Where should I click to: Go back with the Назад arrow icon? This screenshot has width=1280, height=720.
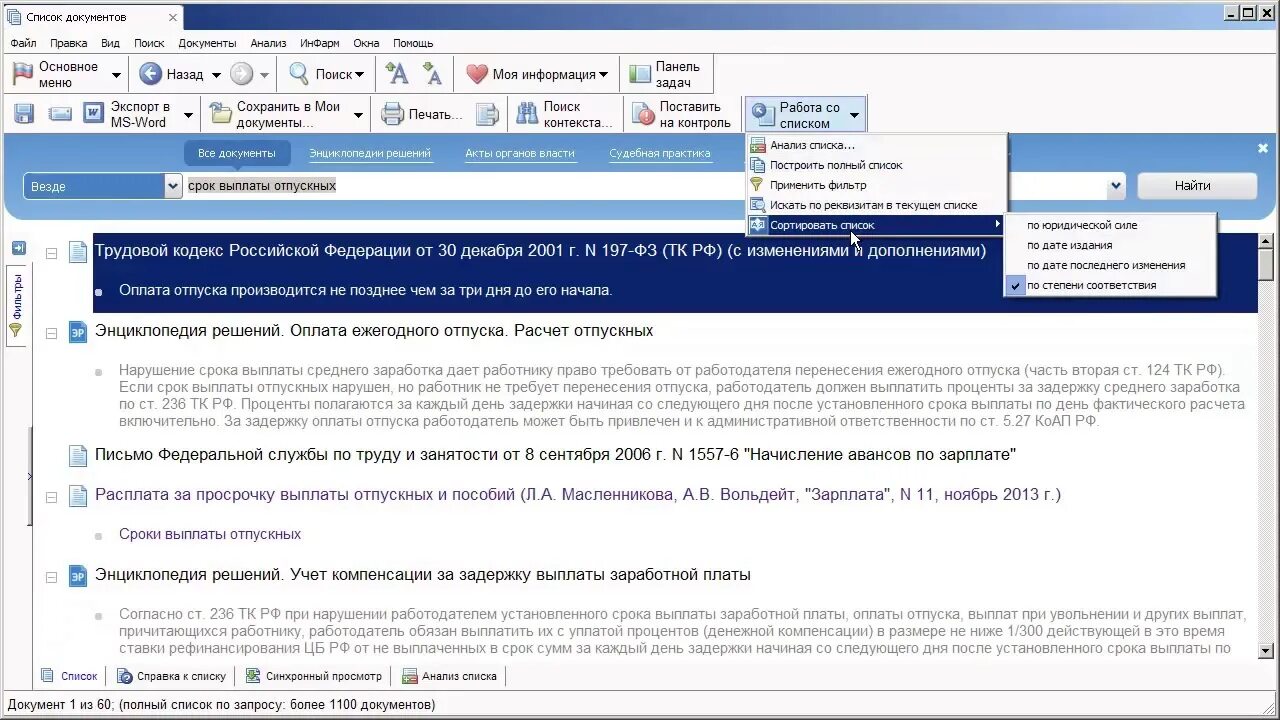click(x=150, y=74)
